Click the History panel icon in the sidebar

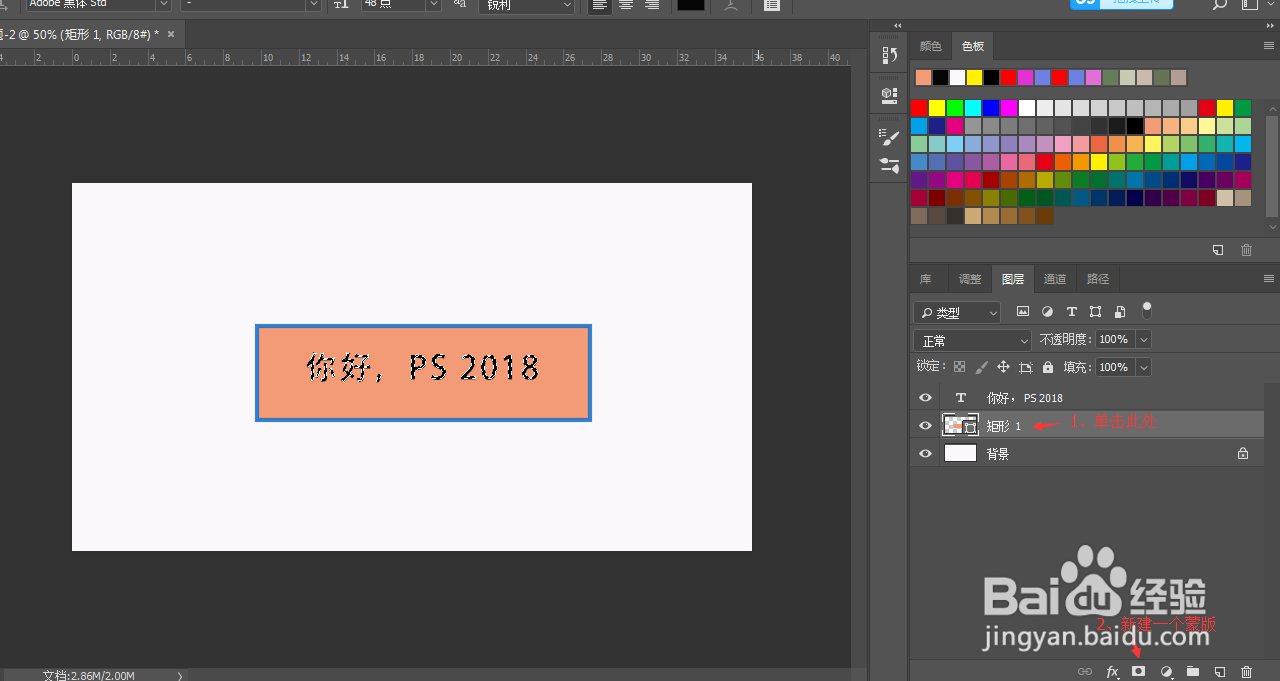tap(889, 56)
